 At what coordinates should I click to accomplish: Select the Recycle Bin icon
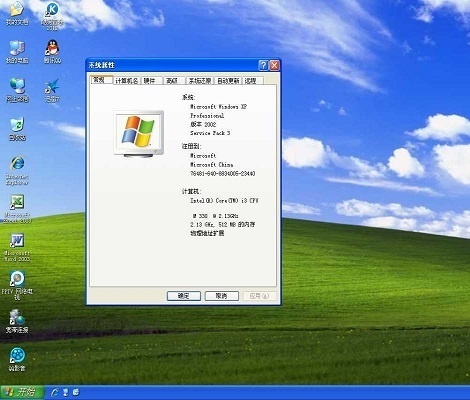17,129
